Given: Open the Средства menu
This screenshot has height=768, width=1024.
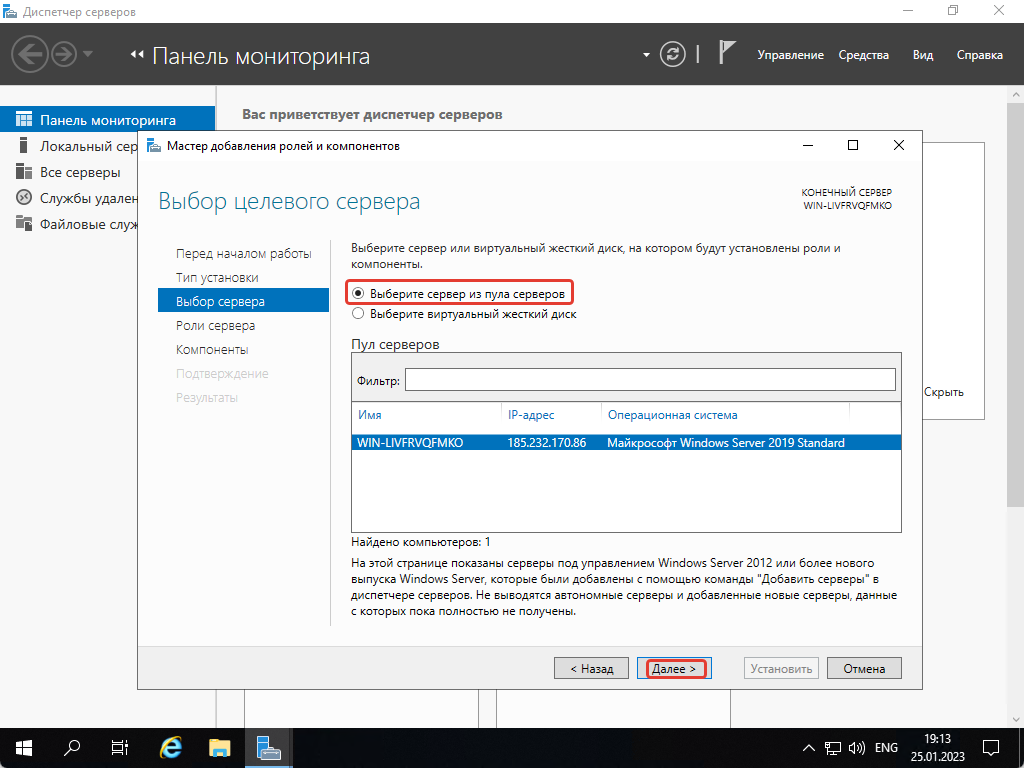Looking at the screenshot, I should point(862,55).
